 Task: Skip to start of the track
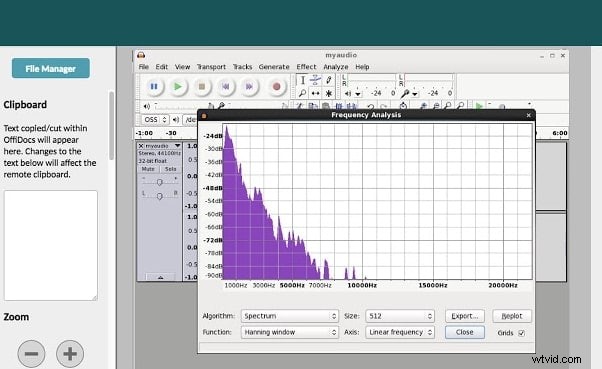225,87
